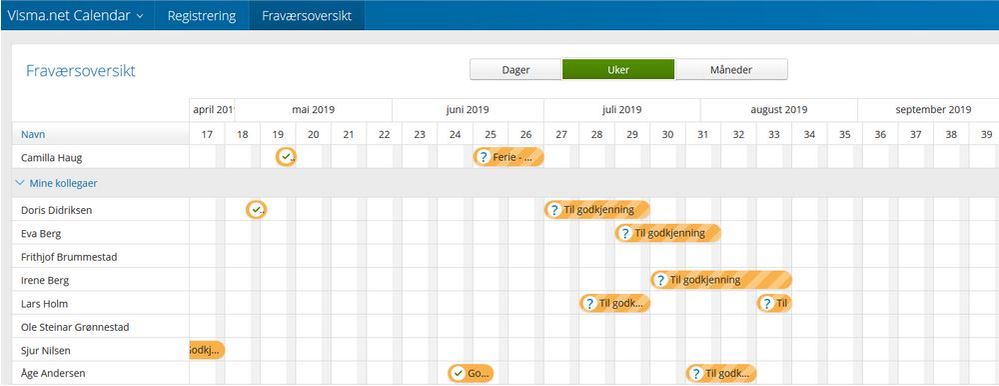
Task: Click Doris Didriksen's approved checkmark icon in May
Action: point(256,210)
